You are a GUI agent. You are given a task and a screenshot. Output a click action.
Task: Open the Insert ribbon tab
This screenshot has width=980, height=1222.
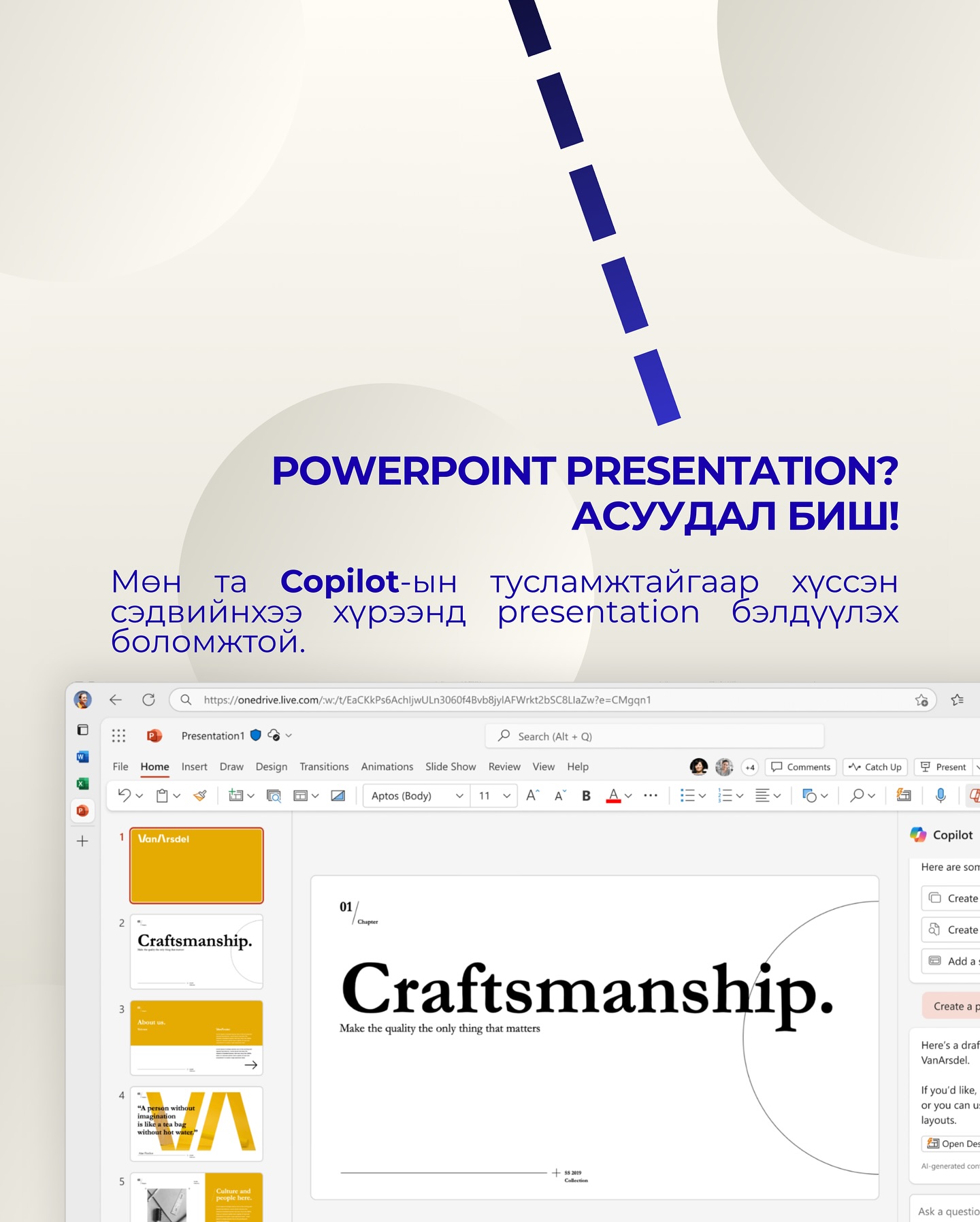(194, 767)
